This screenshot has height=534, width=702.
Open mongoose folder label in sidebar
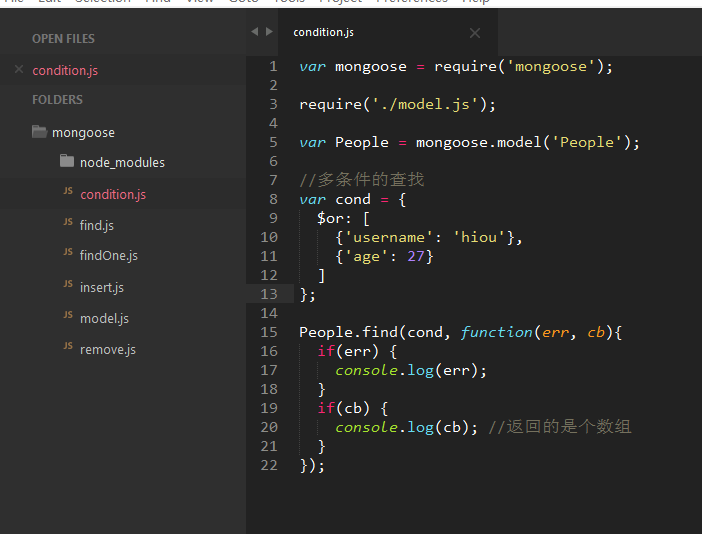point(83,132)
